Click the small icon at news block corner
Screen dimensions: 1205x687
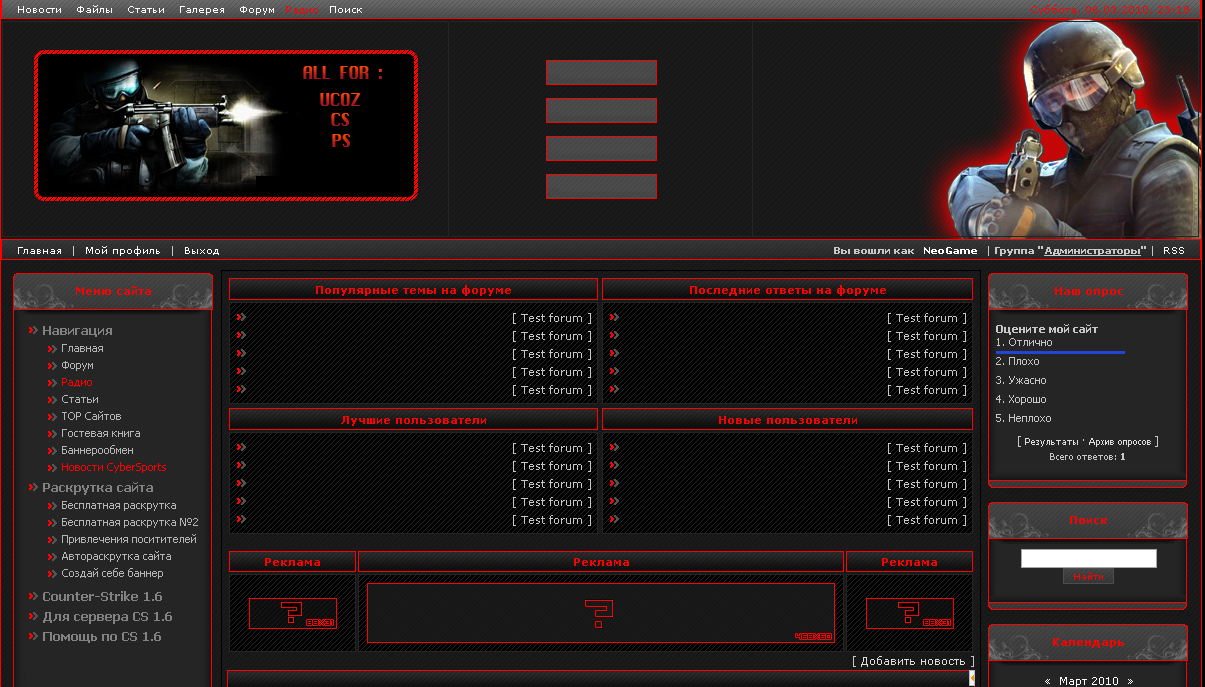(971, 677)
